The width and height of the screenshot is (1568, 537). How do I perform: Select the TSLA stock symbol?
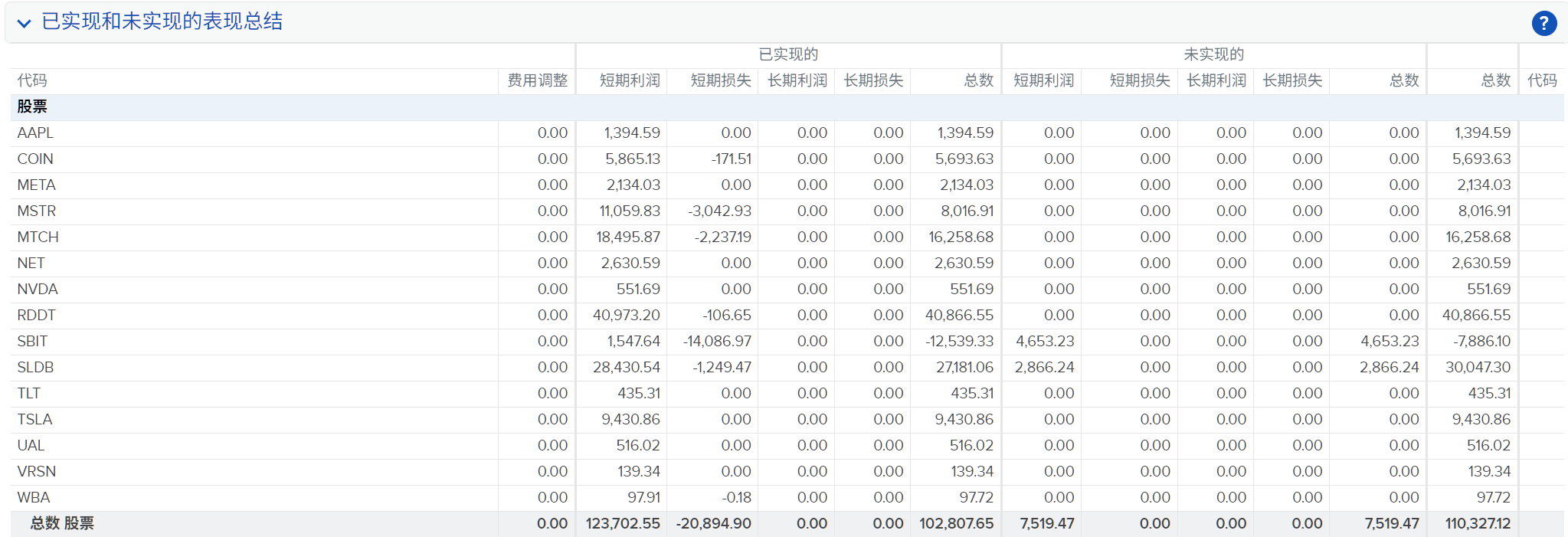click(34, 419)
